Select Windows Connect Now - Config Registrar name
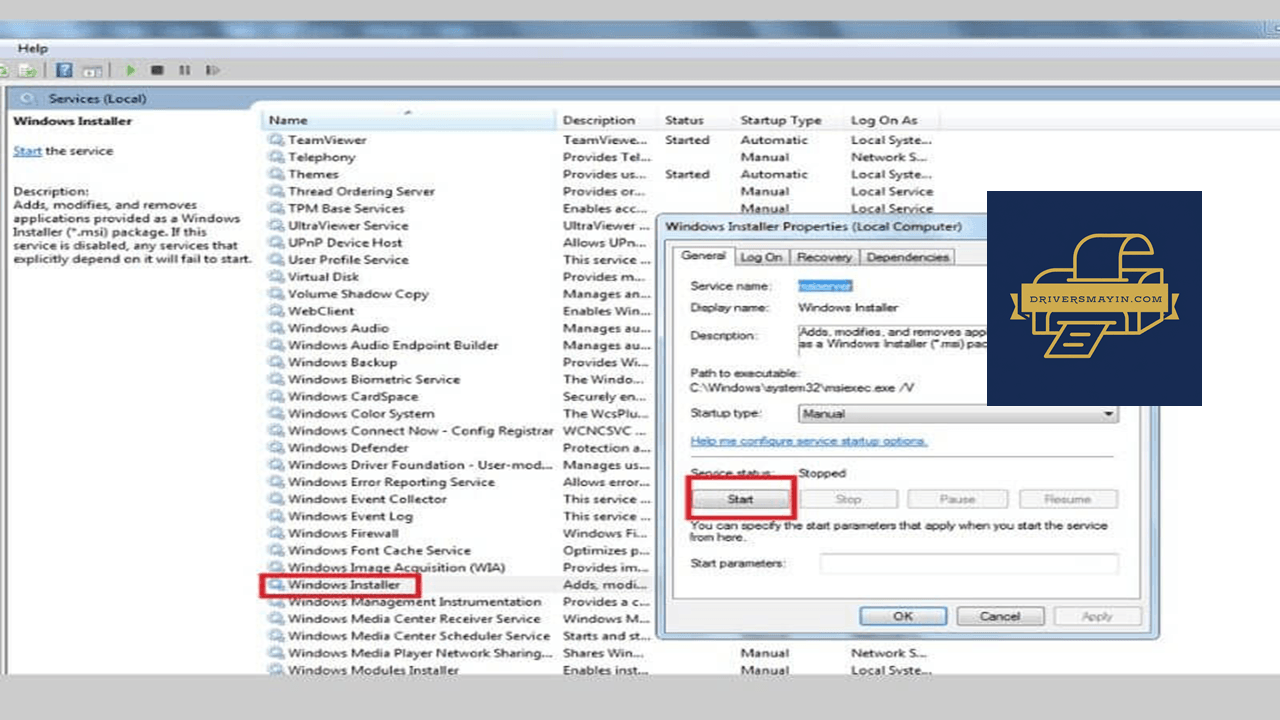1280x720 pixels. click(420, 430)
